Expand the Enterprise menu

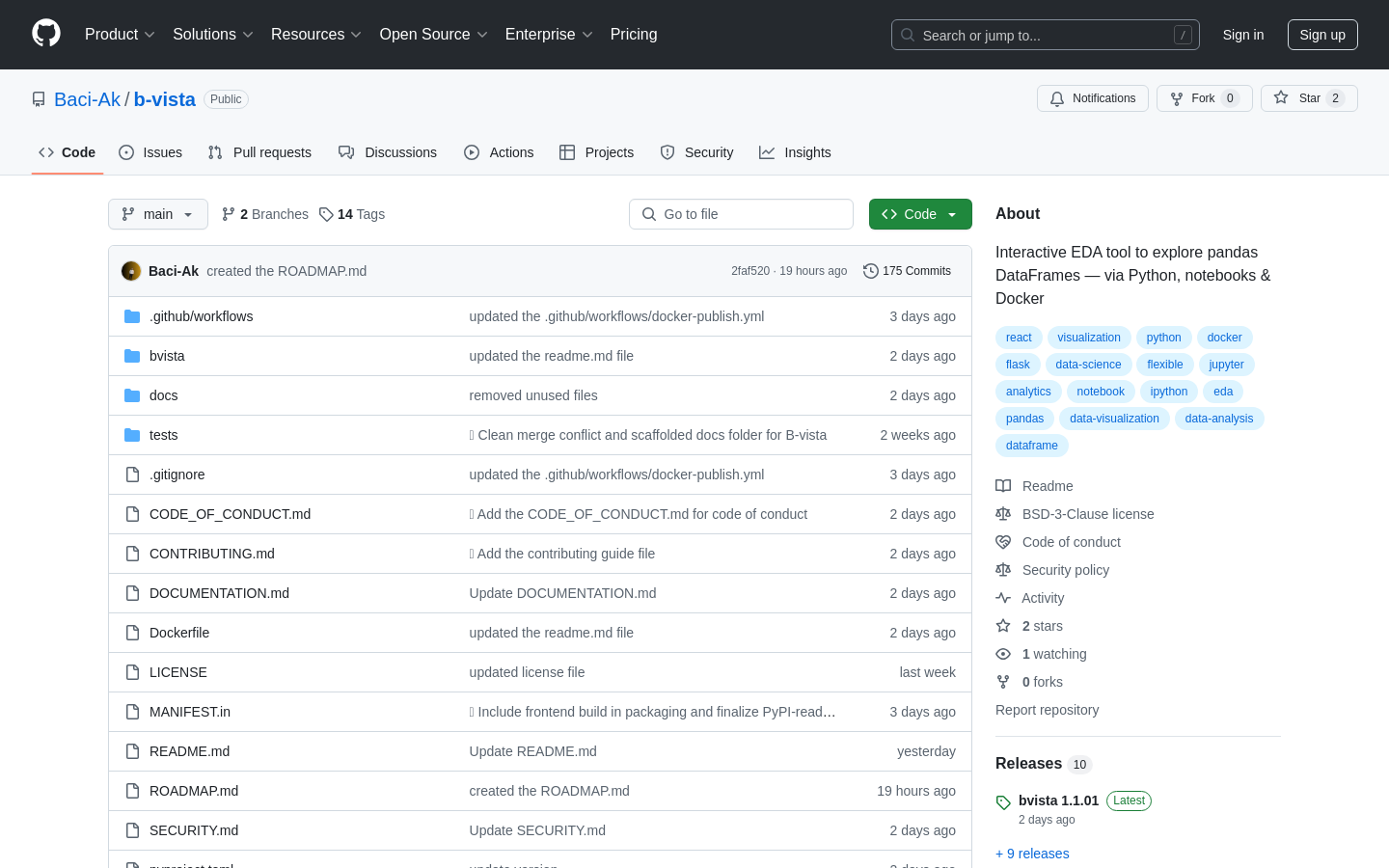click(x=549, y=34)
